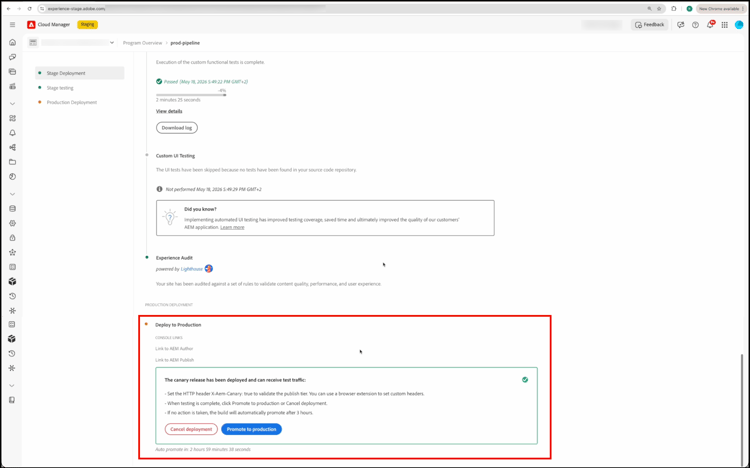Open the New Chrome available menu
This screenshot has width=750, height=468.
pos(720,9)
